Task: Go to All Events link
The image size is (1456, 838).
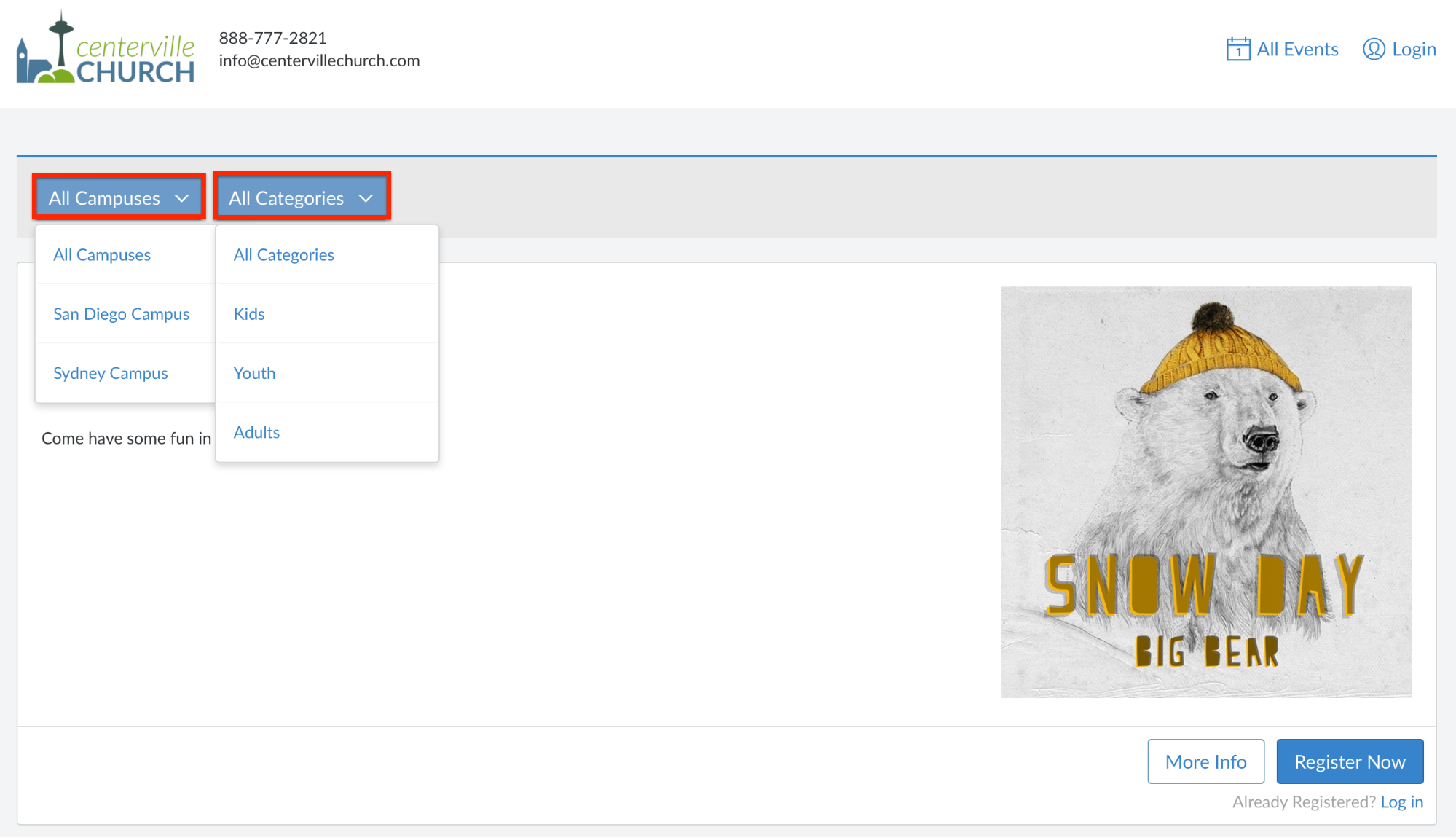Action: (x=1296, y=50)
